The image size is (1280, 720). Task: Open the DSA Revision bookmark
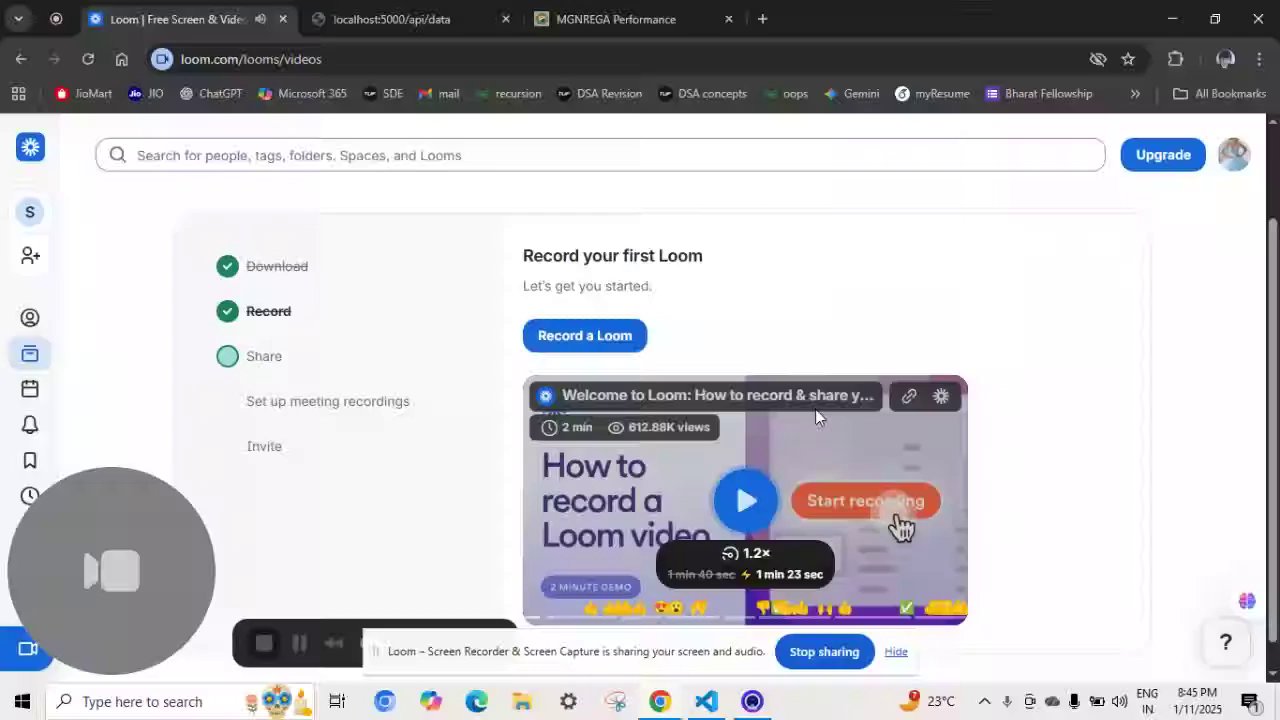coord(599,94)
